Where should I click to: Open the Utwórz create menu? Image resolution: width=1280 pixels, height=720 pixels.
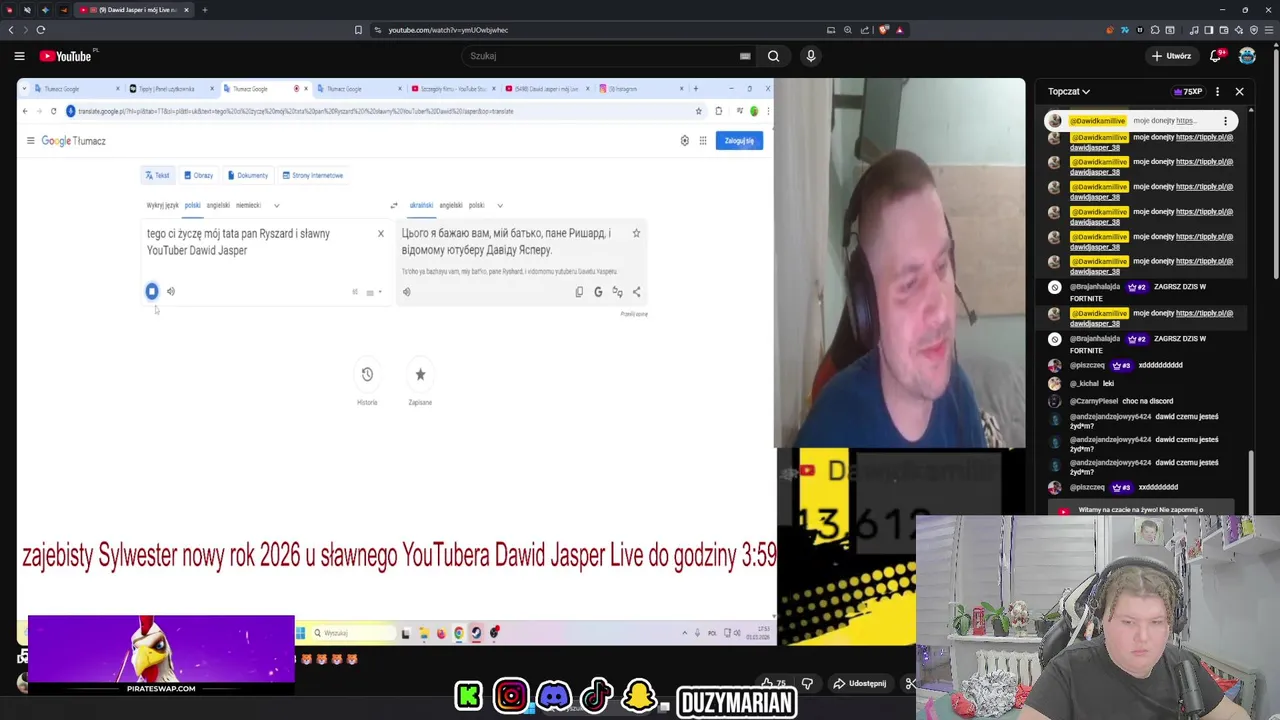tap(1171, 56)
